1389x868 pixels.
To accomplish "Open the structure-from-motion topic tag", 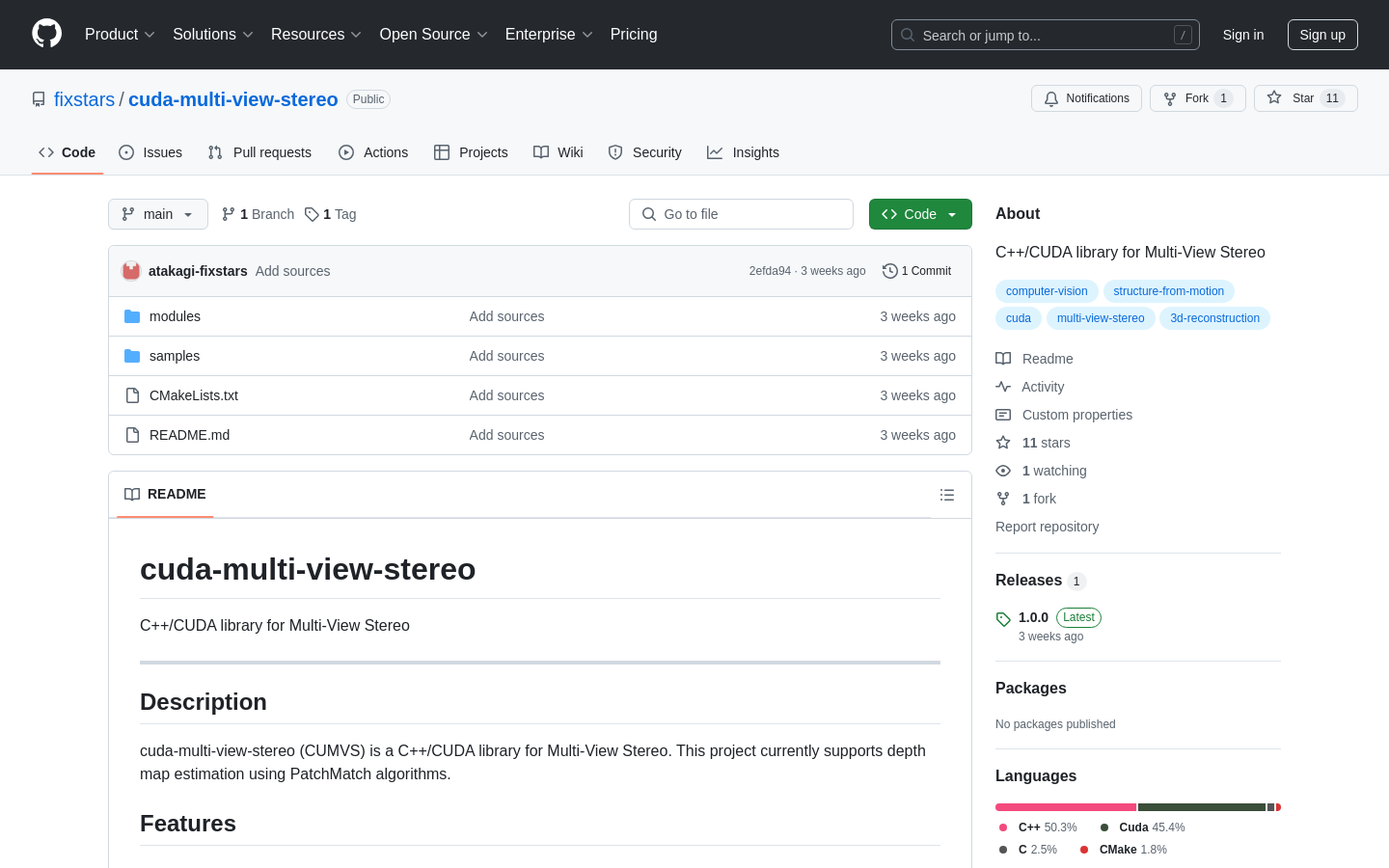I will 1168,291.
